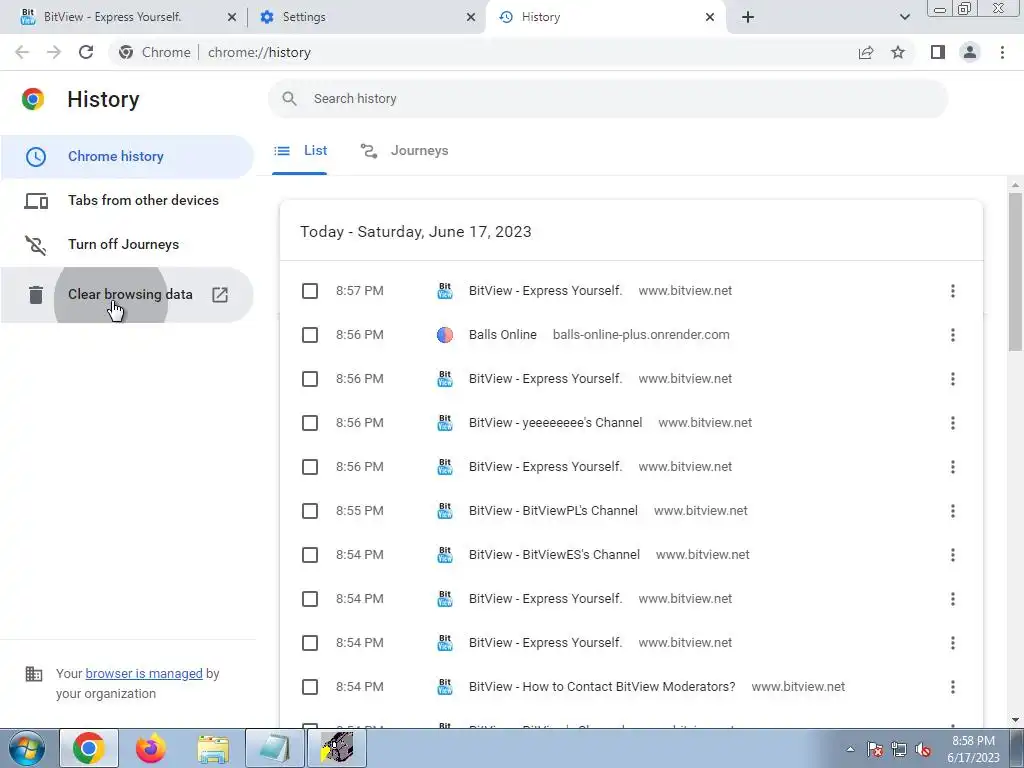Check the How to Contact BitView Moderators entry

pos(310,687)
